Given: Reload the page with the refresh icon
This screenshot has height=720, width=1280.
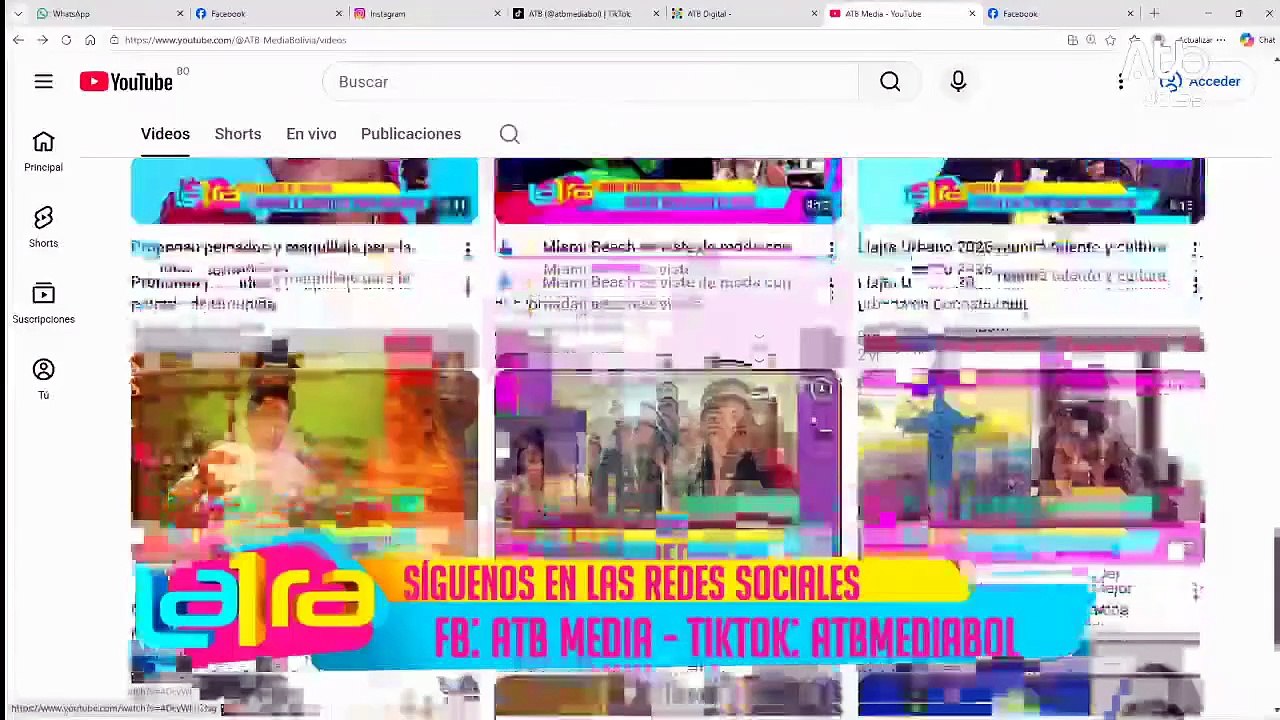Looking at the screenshot, I should 66,40.
